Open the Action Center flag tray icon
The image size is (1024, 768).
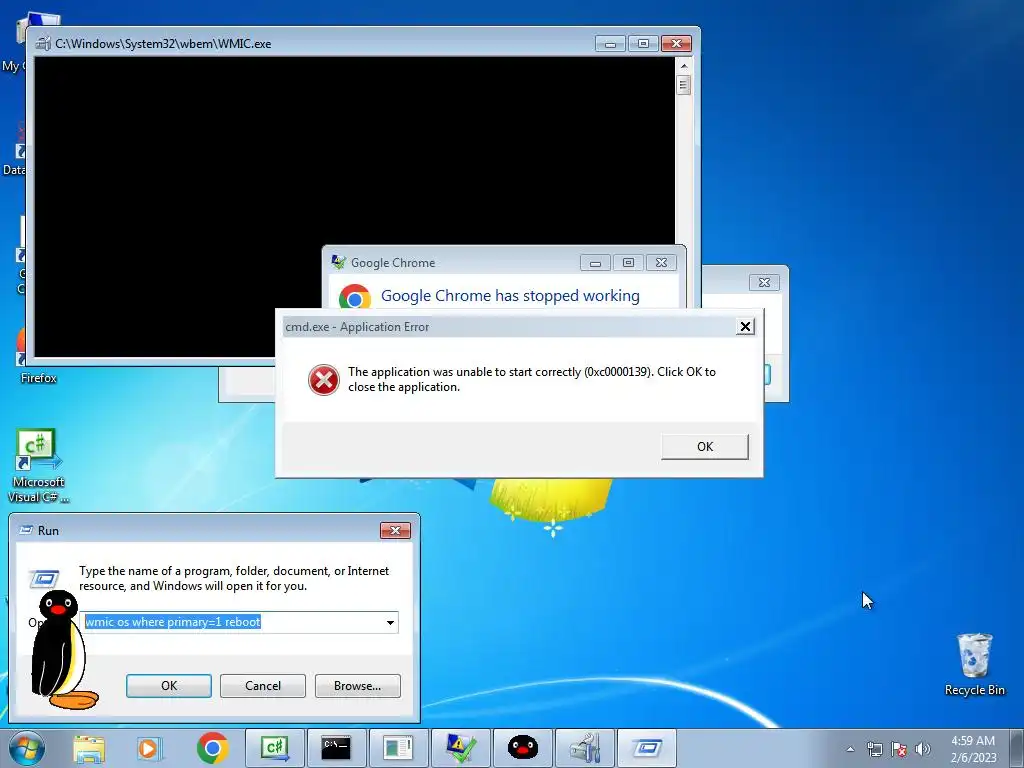(899, 749)
